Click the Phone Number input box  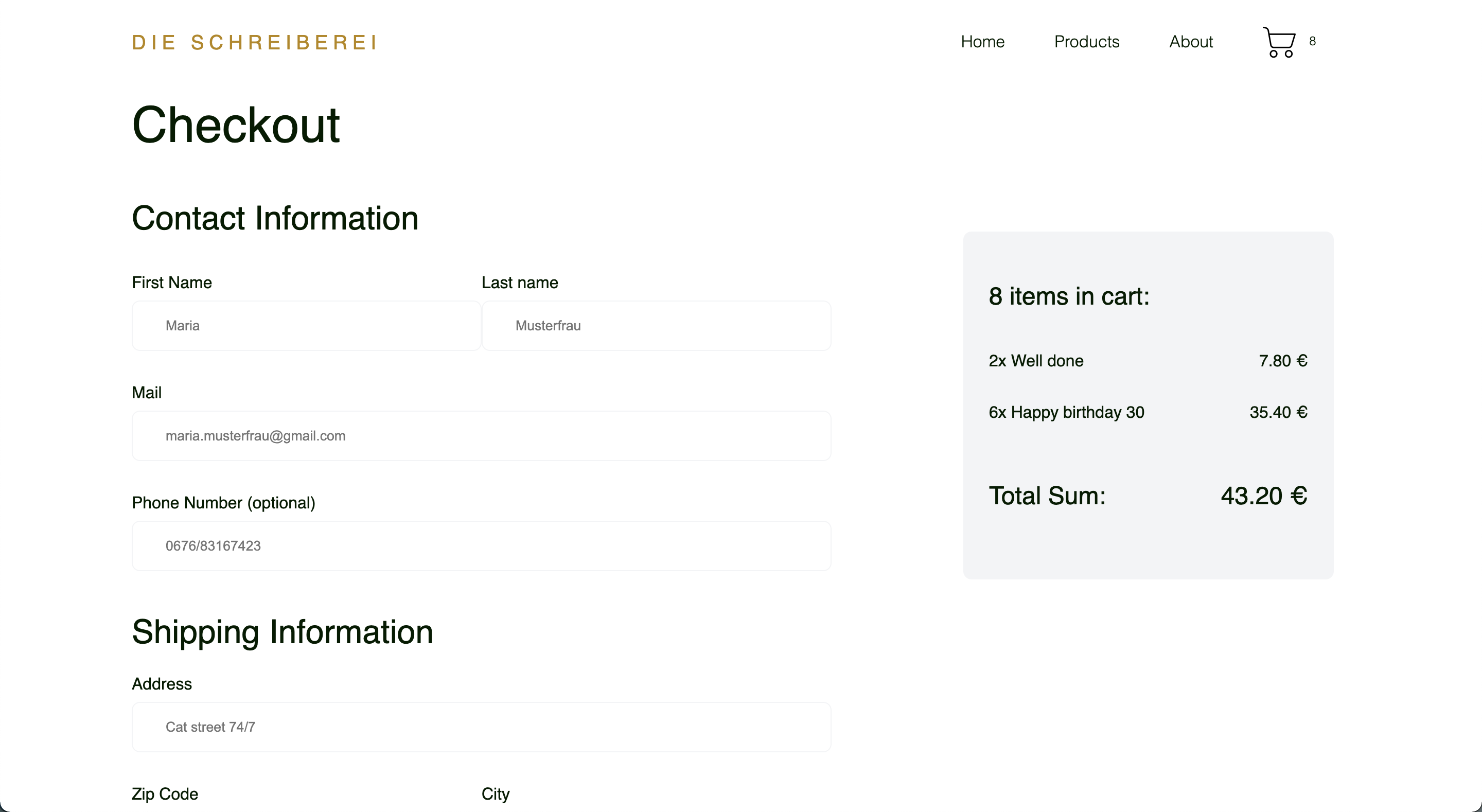[481, 545]
